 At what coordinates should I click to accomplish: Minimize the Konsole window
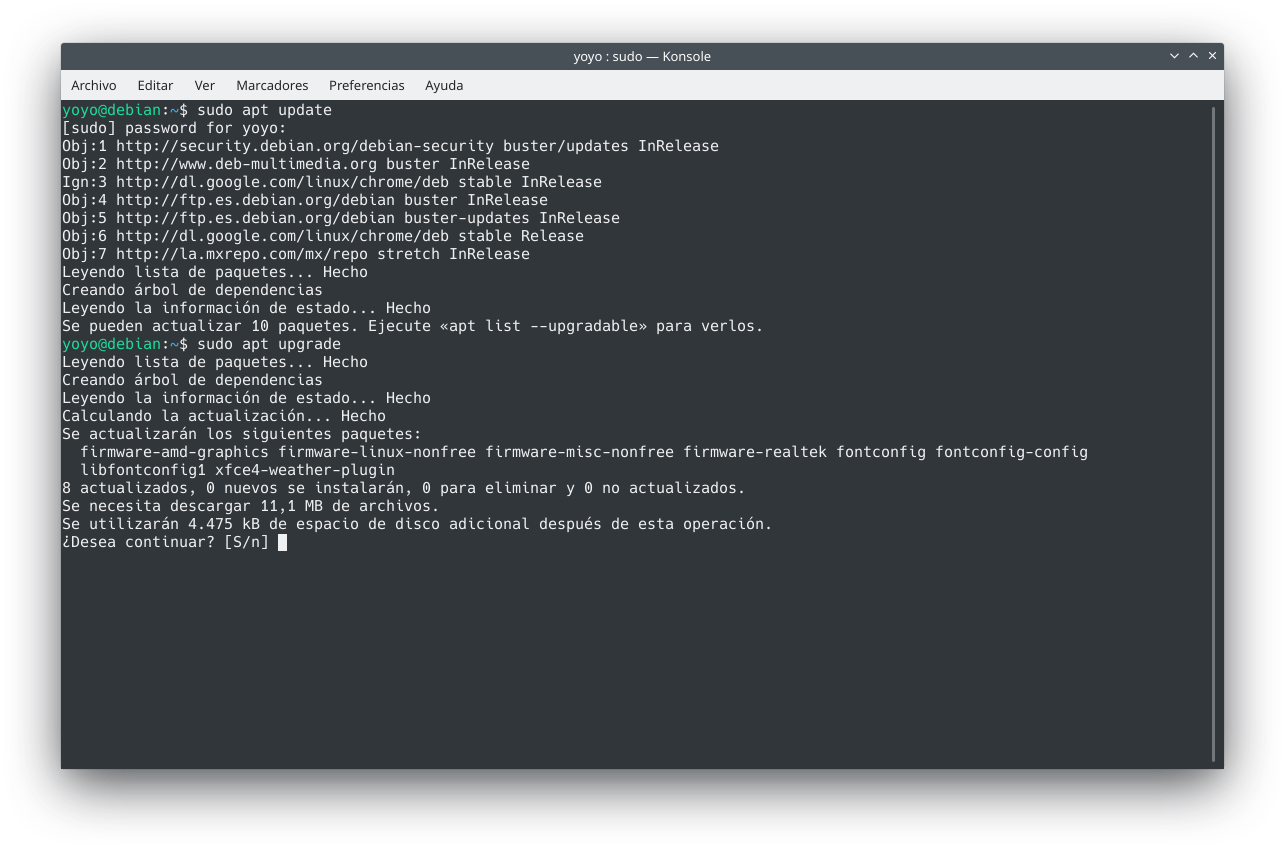1174,56
